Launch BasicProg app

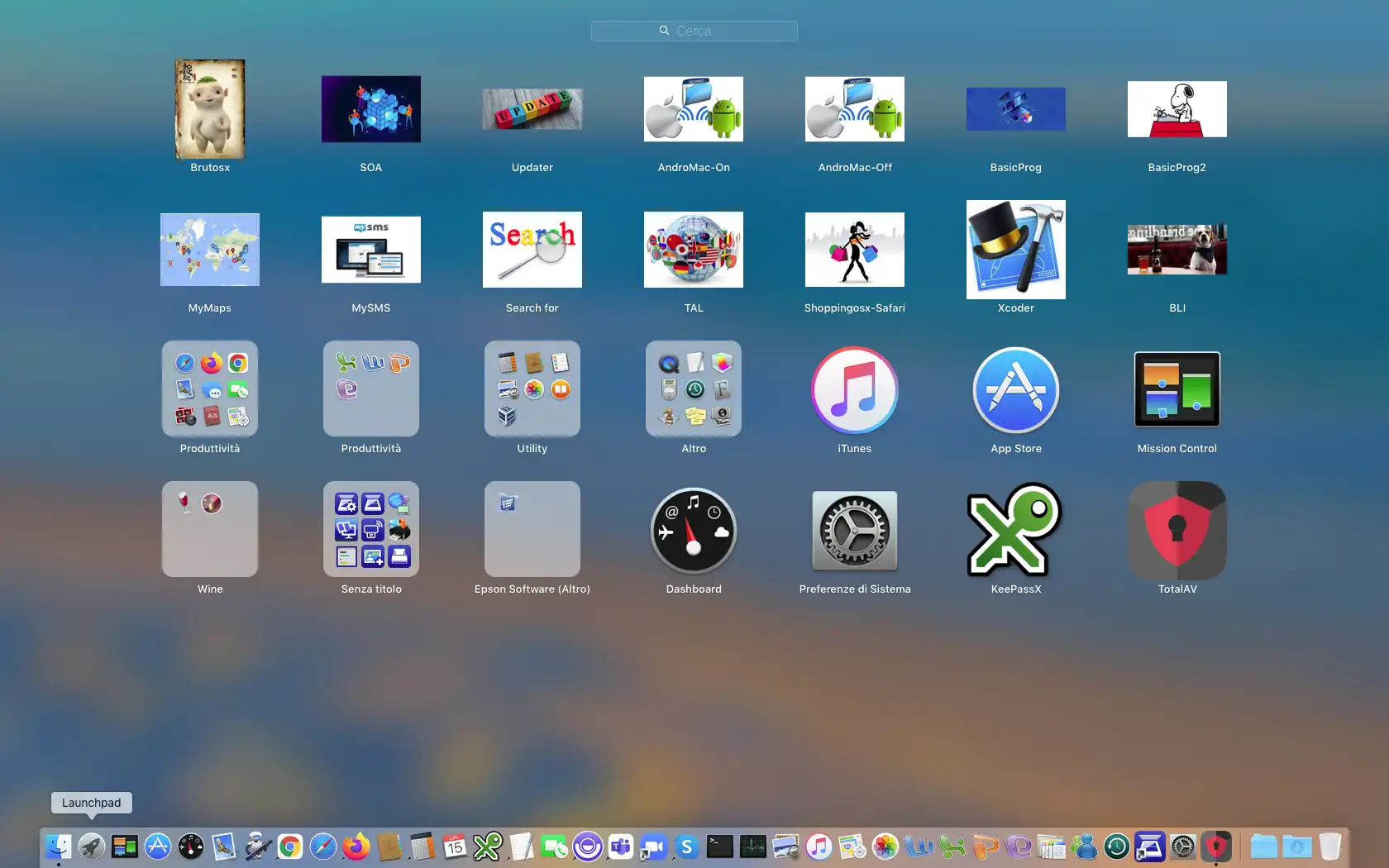coord(1016,109)
